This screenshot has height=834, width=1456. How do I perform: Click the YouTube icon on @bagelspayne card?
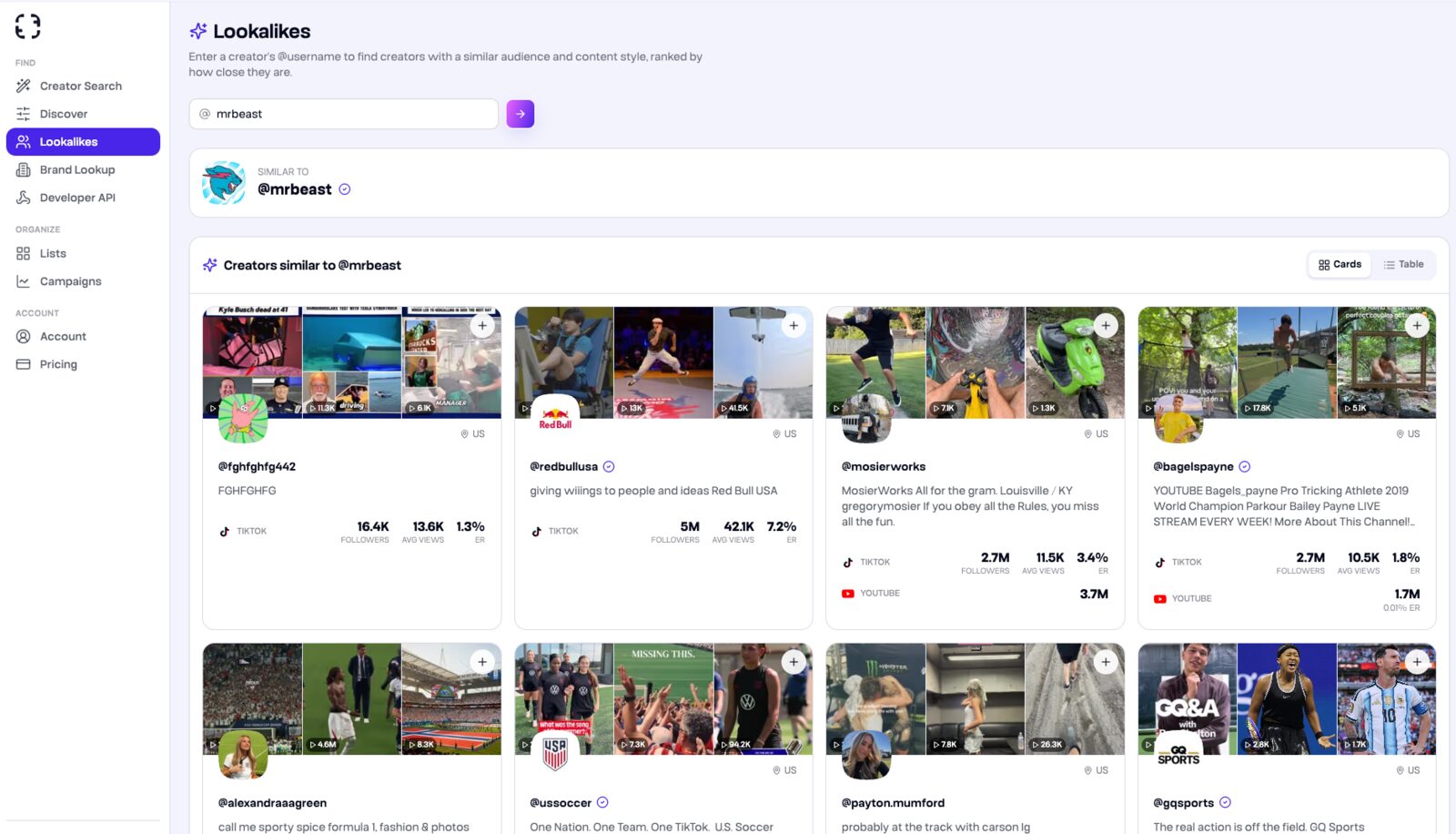coord(1160,599)
